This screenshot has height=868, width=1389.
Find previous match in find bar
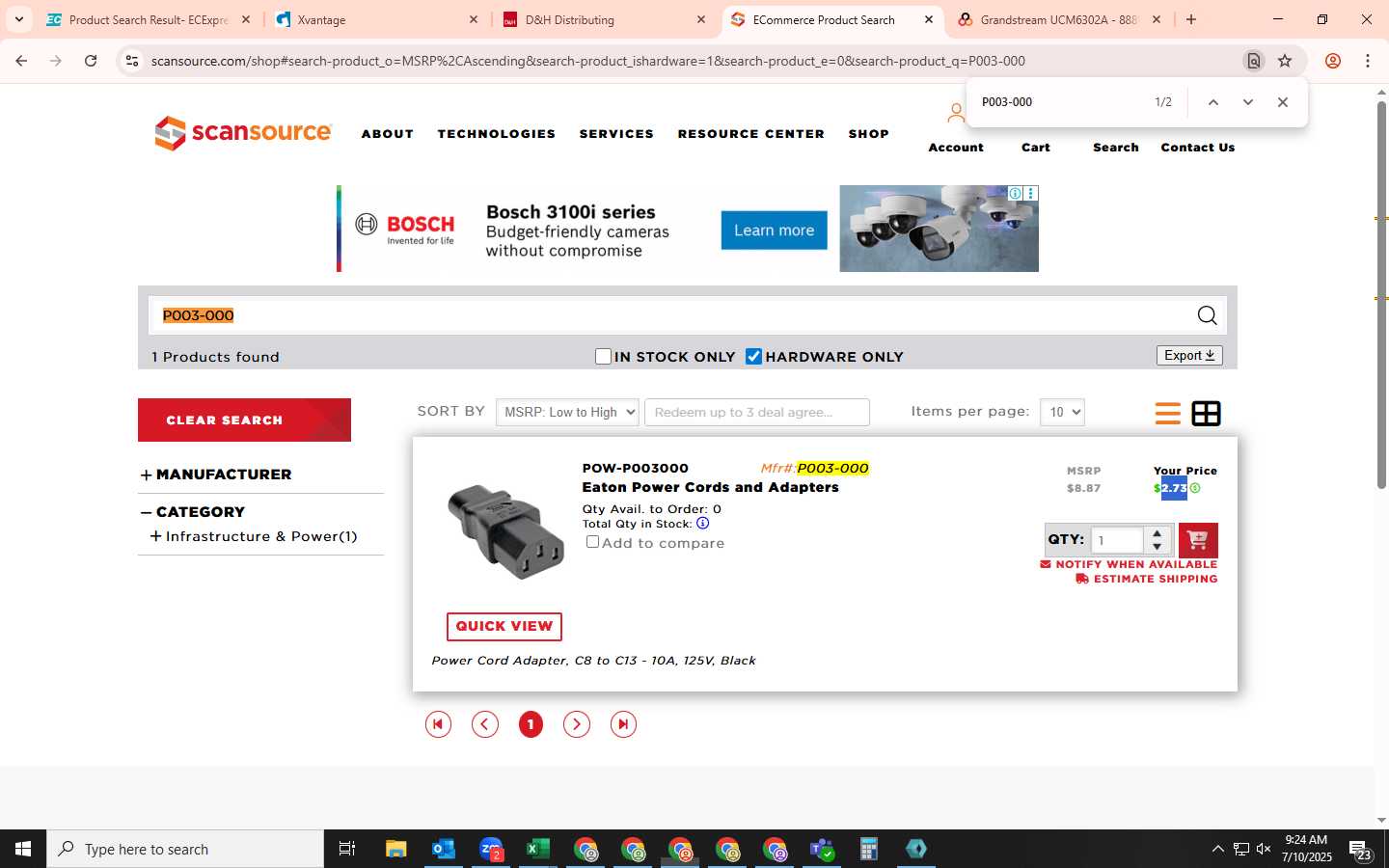[1213, 102]
